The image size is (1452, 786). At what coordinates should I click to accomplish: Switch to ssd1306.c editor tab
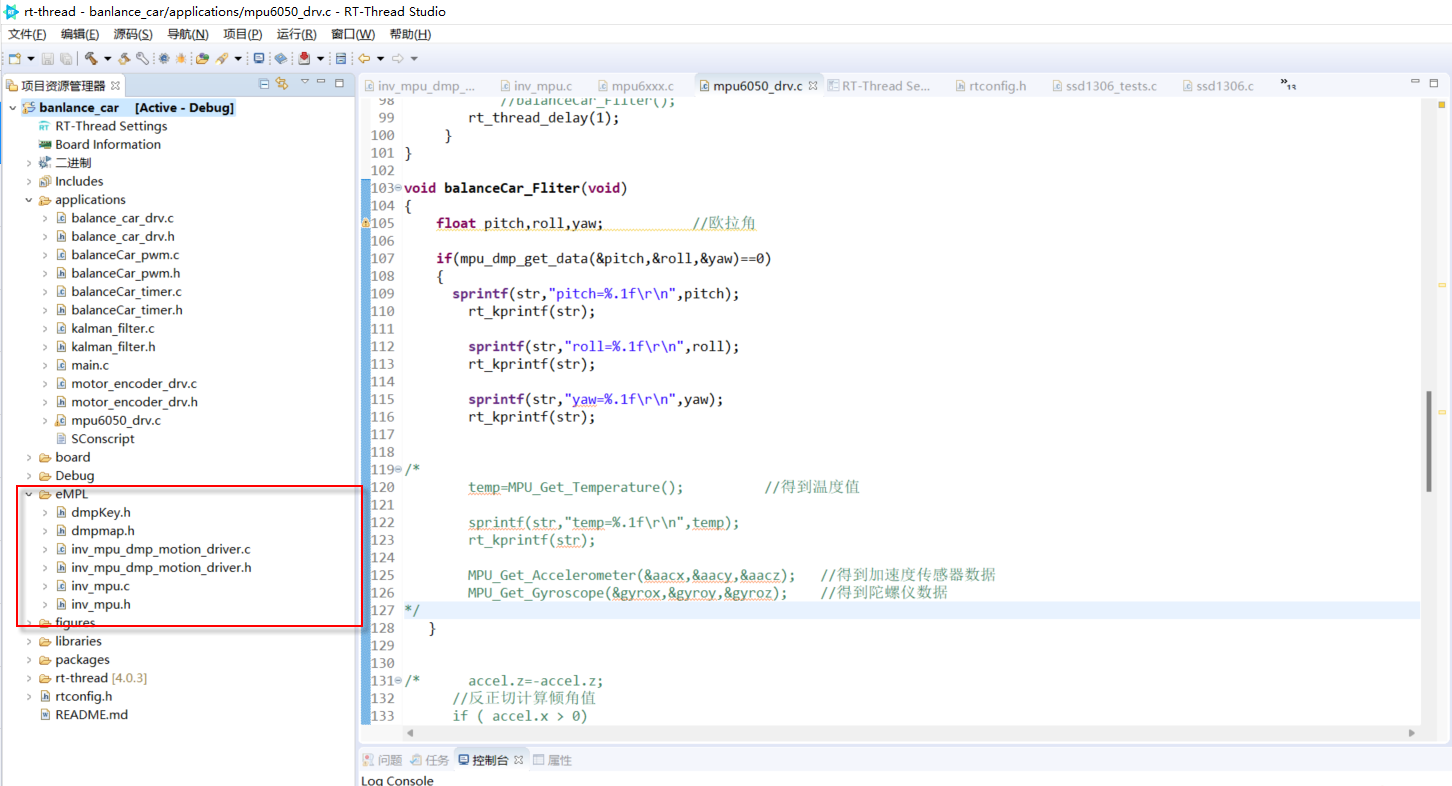tap(1216, 86)
